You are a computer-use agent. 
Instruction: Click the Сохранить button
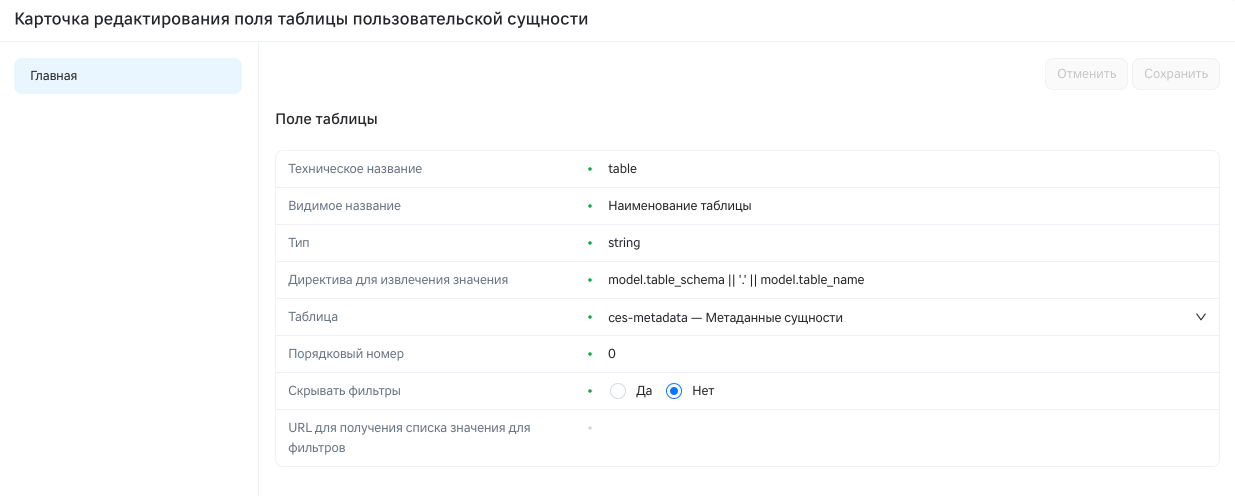1176,74
